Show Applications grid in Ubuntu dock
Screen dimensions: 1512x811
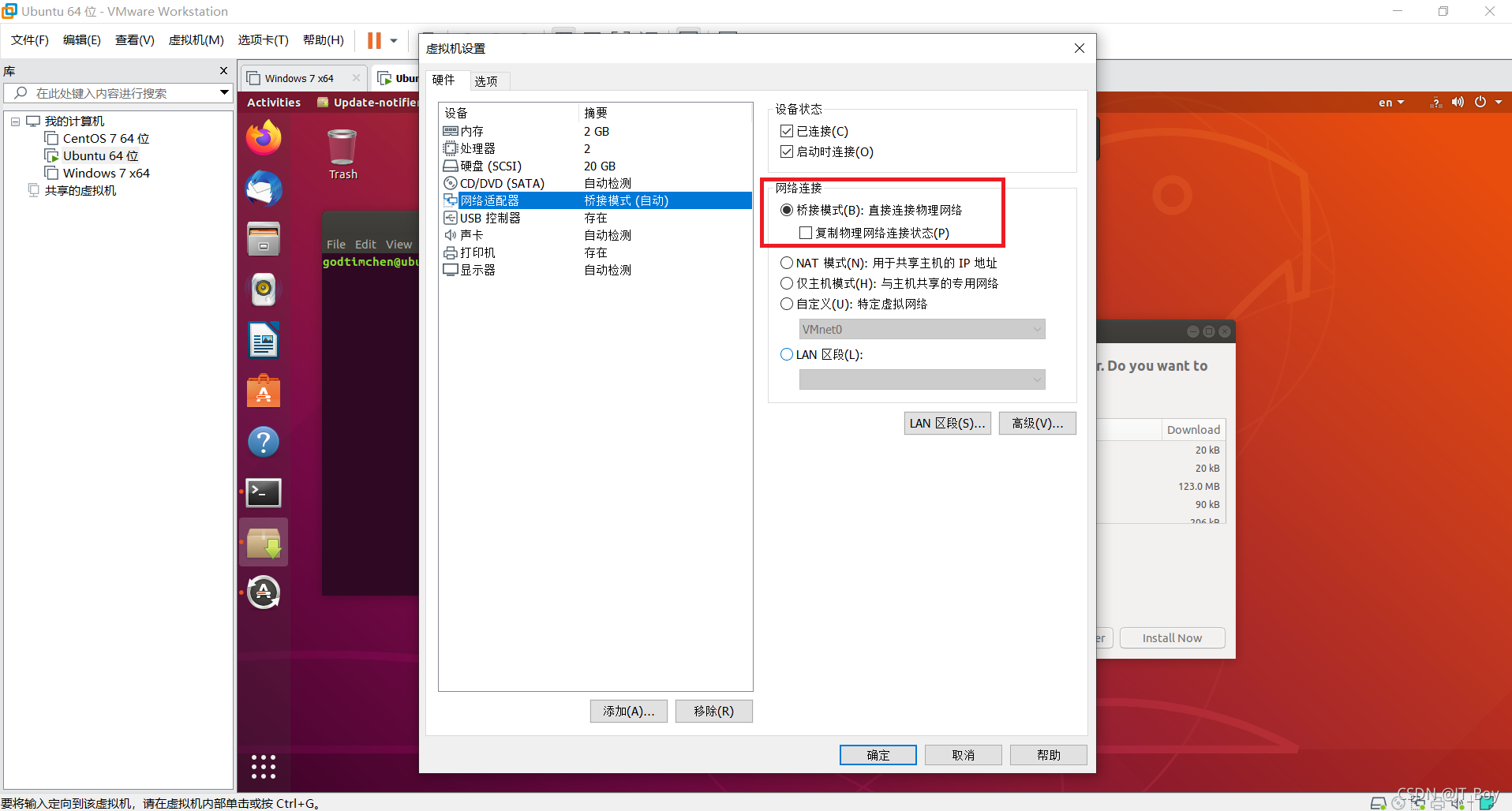point(264,767)
